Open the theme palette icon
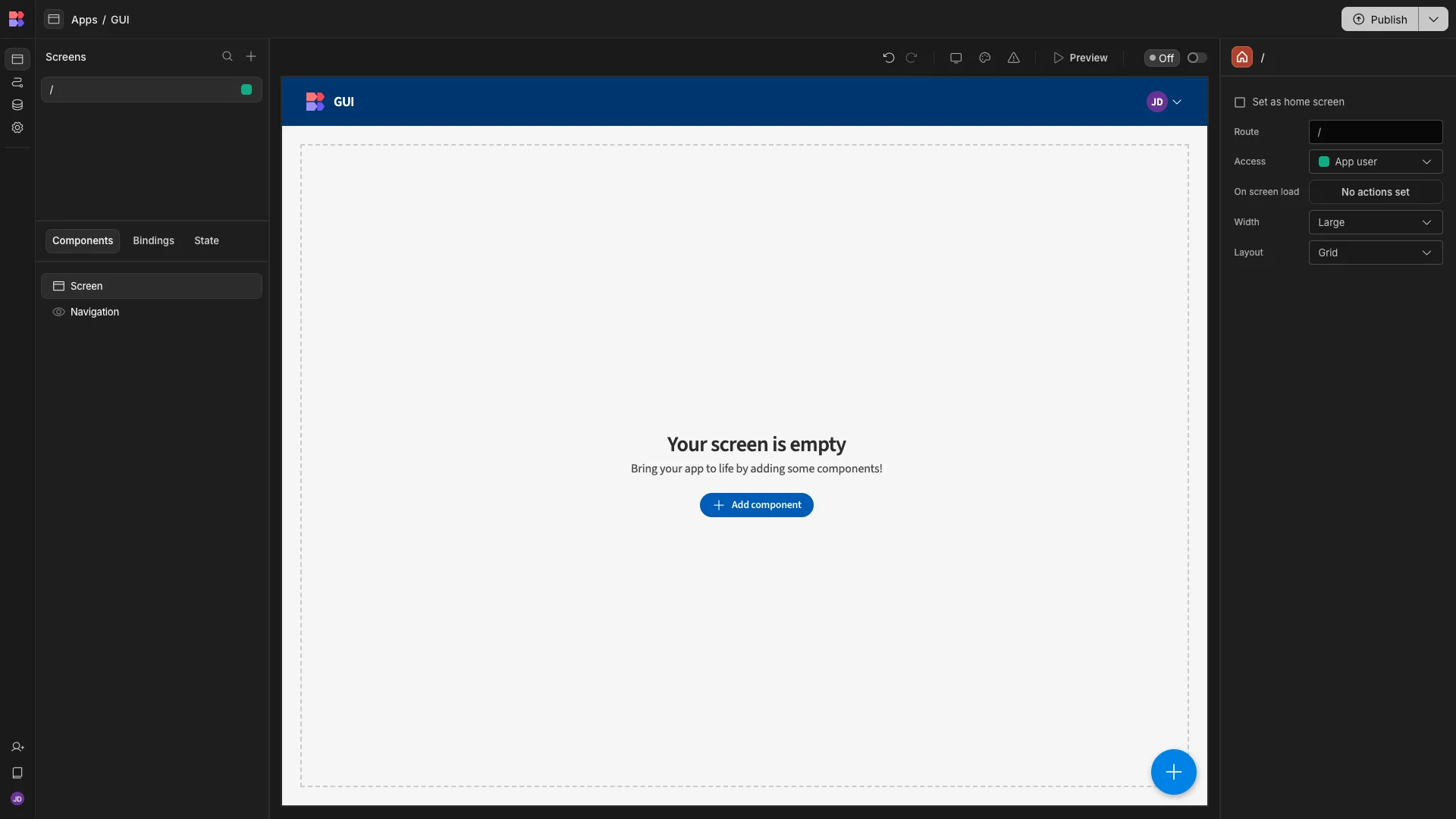 (984, 58)
